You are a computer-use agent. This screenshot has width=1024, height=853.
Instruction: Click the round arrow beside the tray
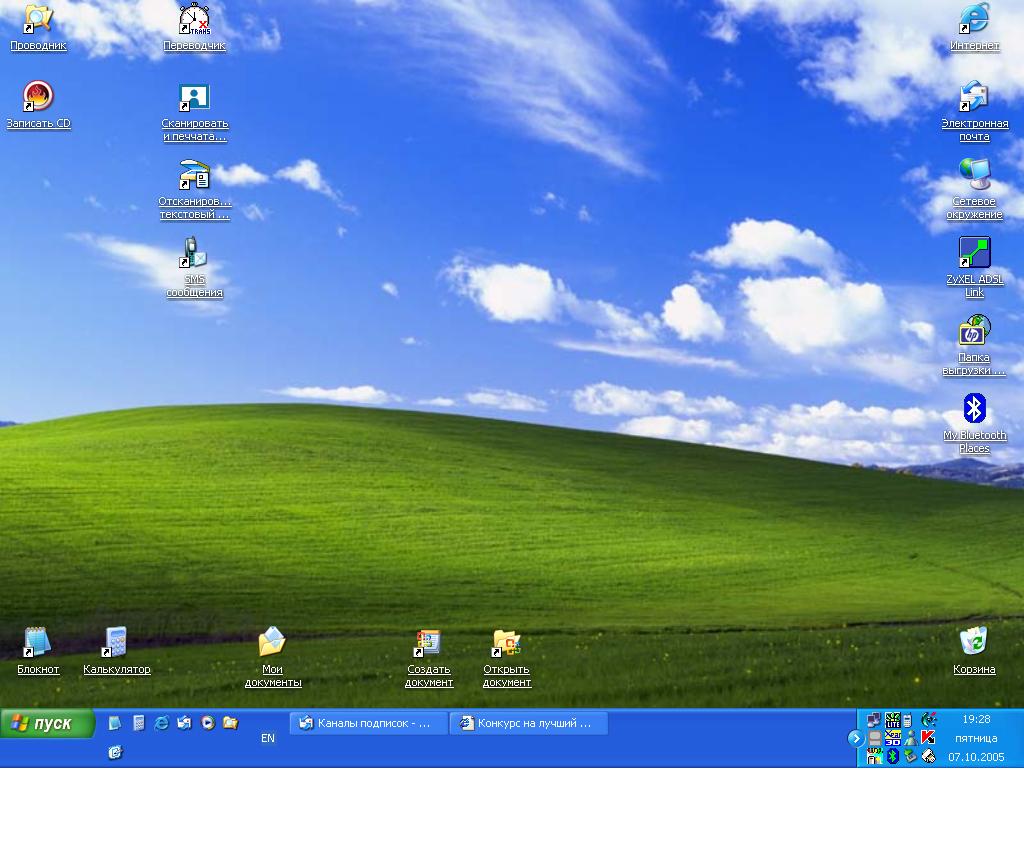pyautogui.click(x=856, y=738)
